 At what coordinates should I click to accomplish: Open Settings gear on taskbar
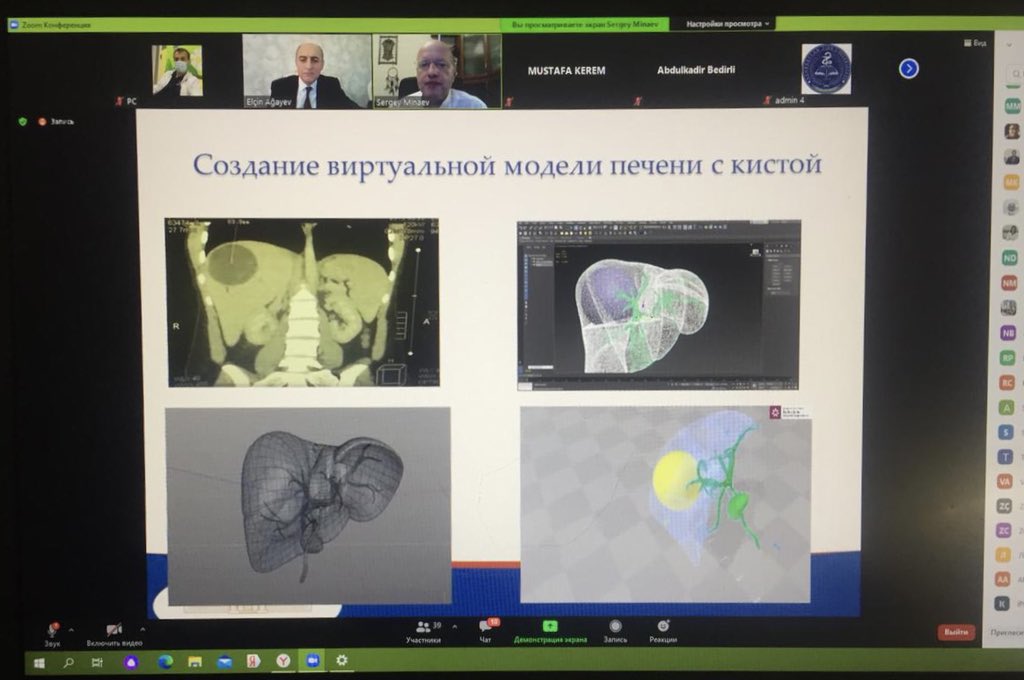coord(342,660)
